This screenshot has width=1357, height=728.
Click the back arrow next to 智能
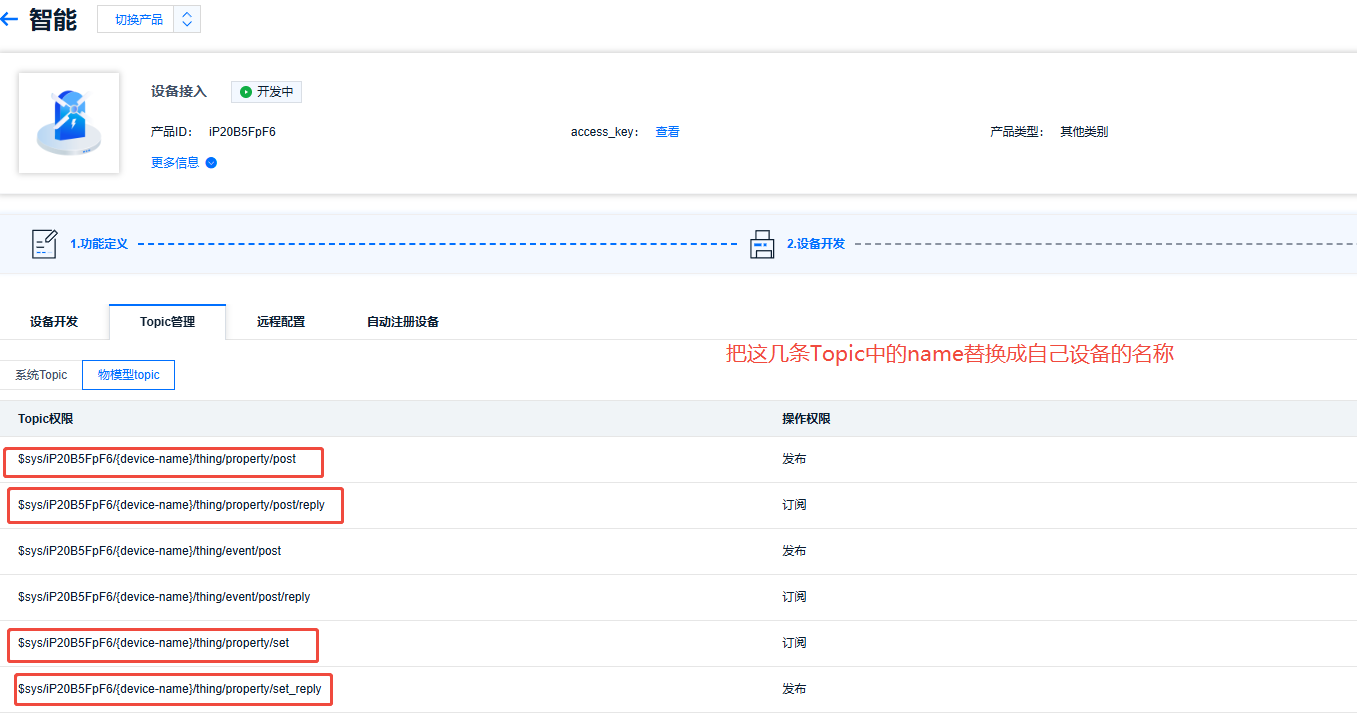(9, 19)
